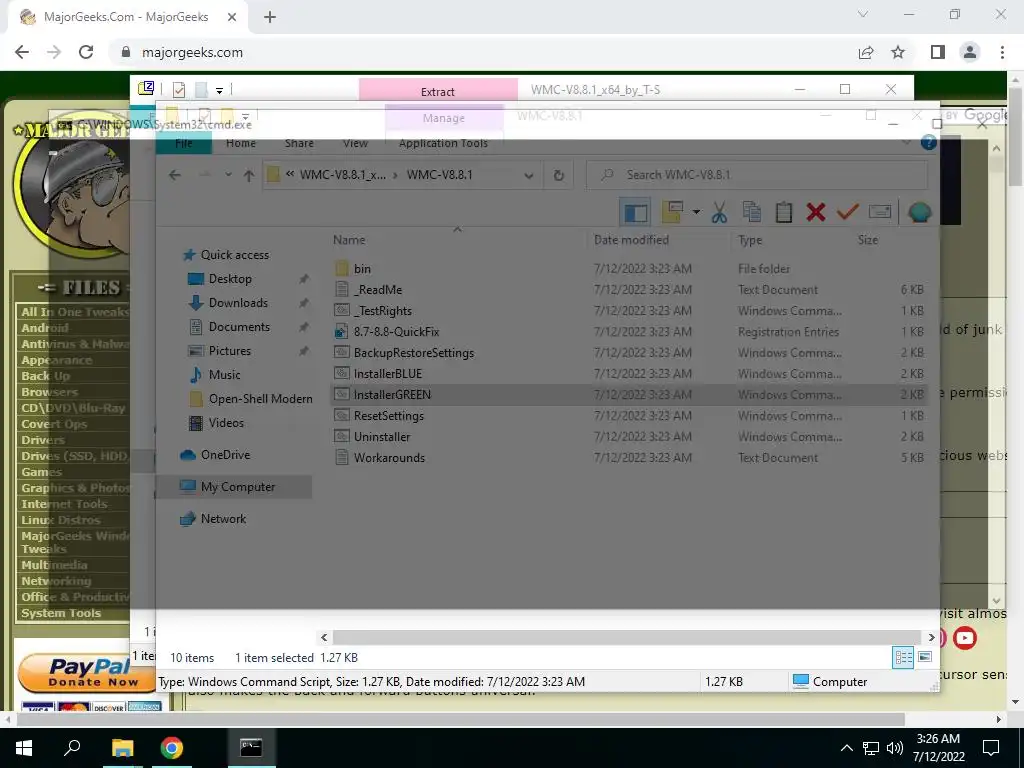Bookmark the page using Chrome's star icon
This screenshot has width=1024, height=768.
[x=899, y=52]
